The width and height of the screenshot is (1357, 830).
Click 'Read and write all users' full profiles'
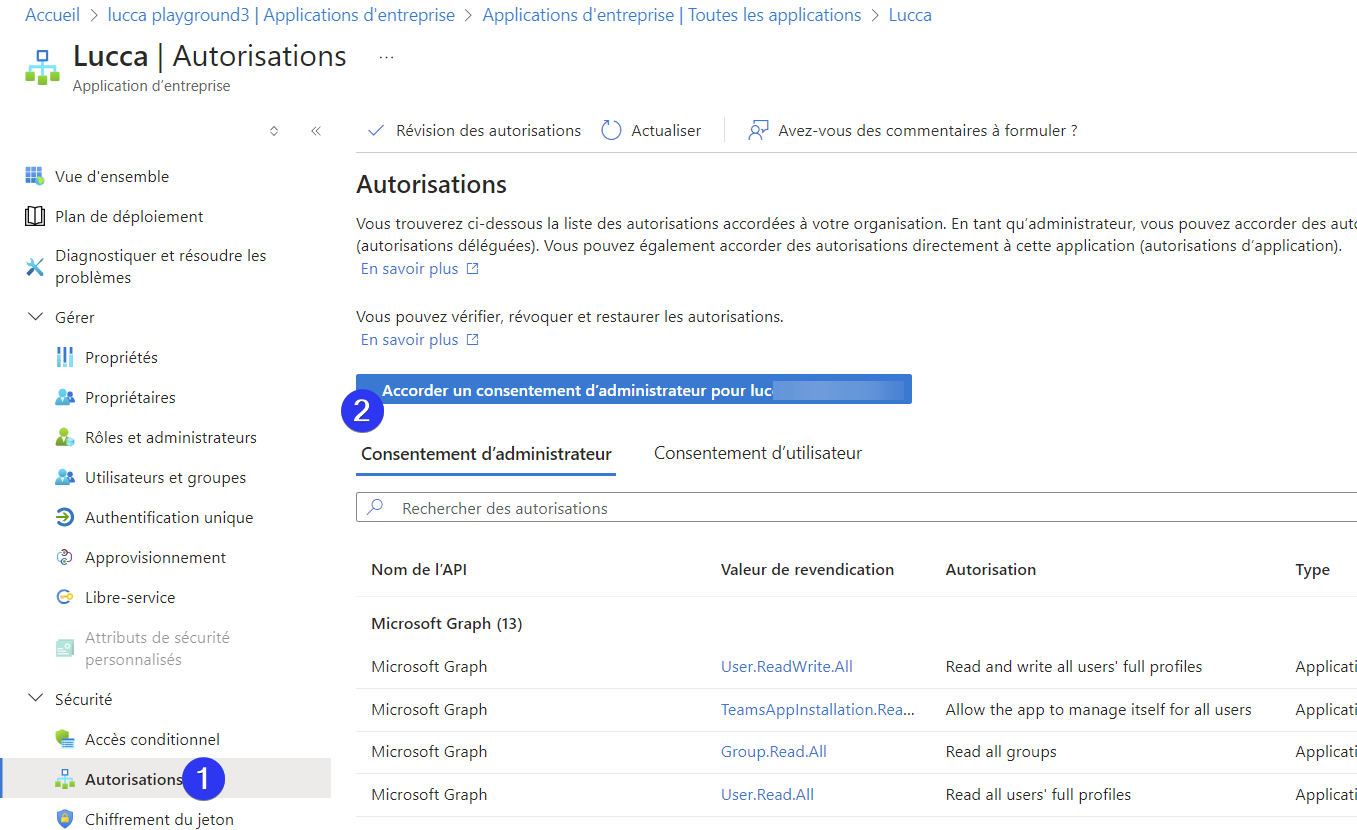pos(1074,666)
